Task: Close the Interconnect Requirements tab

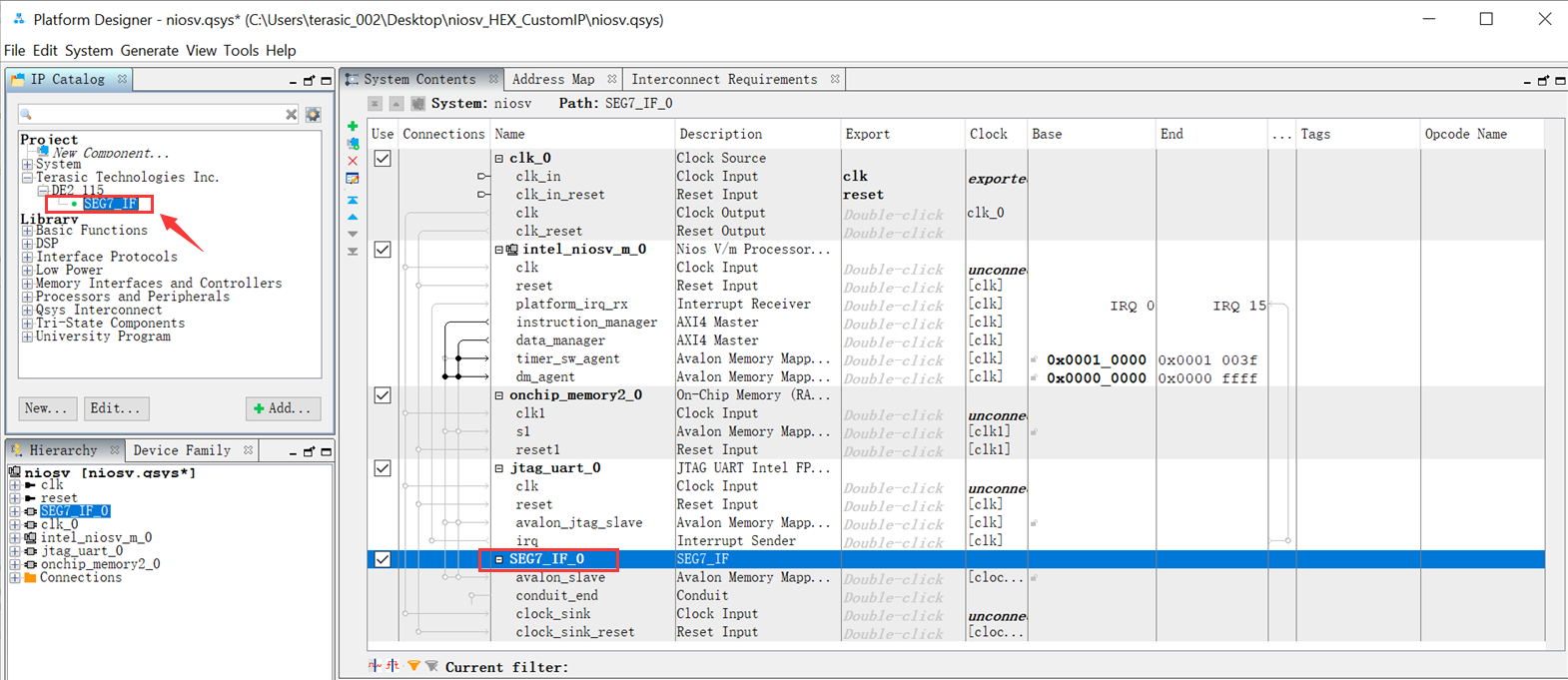Action: [835, 79]
